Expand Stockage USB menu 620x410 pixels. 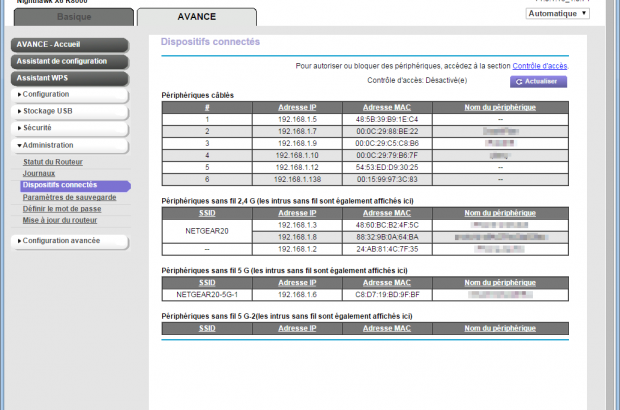point(70,111)
